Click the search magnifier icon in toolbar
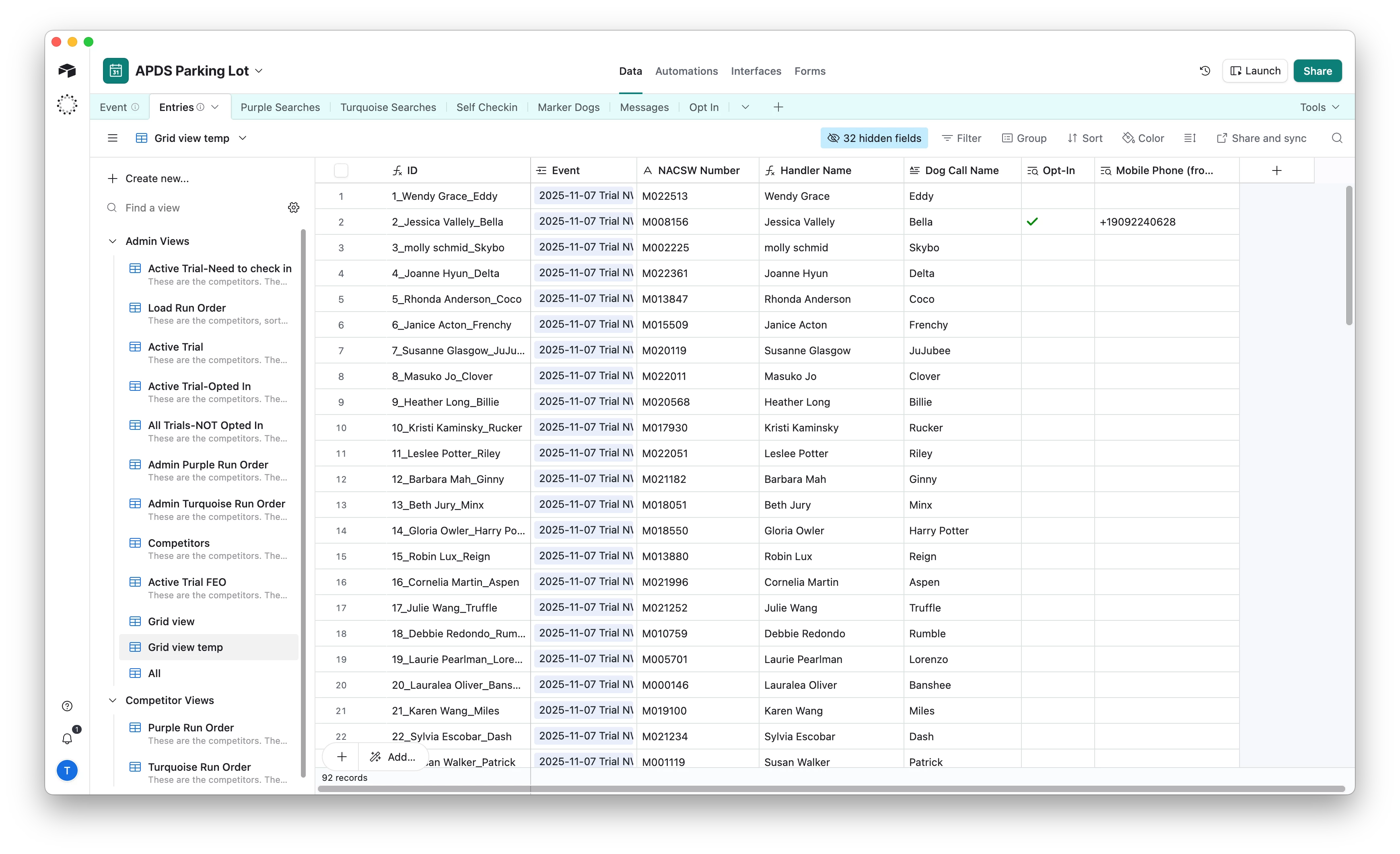Screen dimensions: 1400x854 coord(1336,138)
